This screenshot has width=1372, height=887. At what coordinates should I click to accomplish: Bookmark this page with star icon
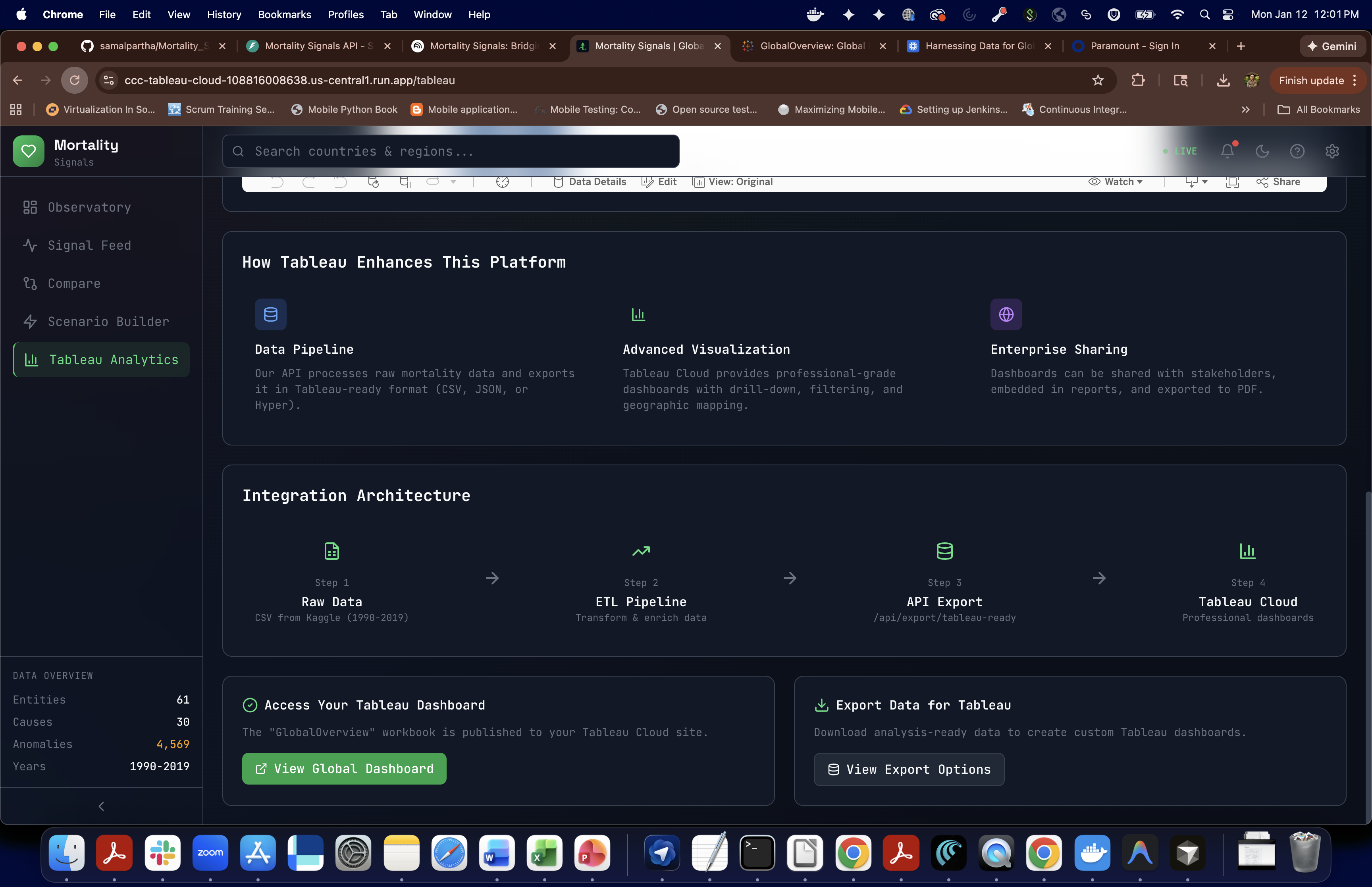[x=1097, y=80]
